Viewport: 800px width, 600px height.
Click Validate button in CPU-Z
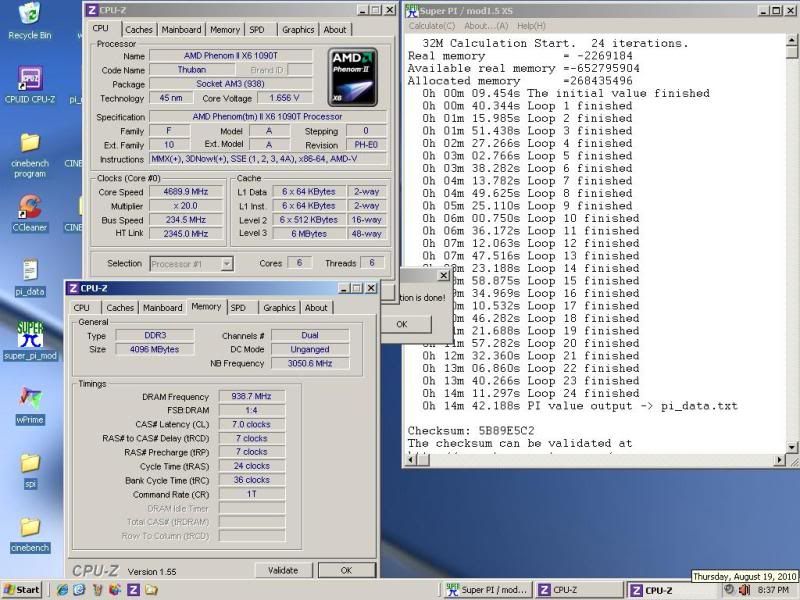(283, 570)
